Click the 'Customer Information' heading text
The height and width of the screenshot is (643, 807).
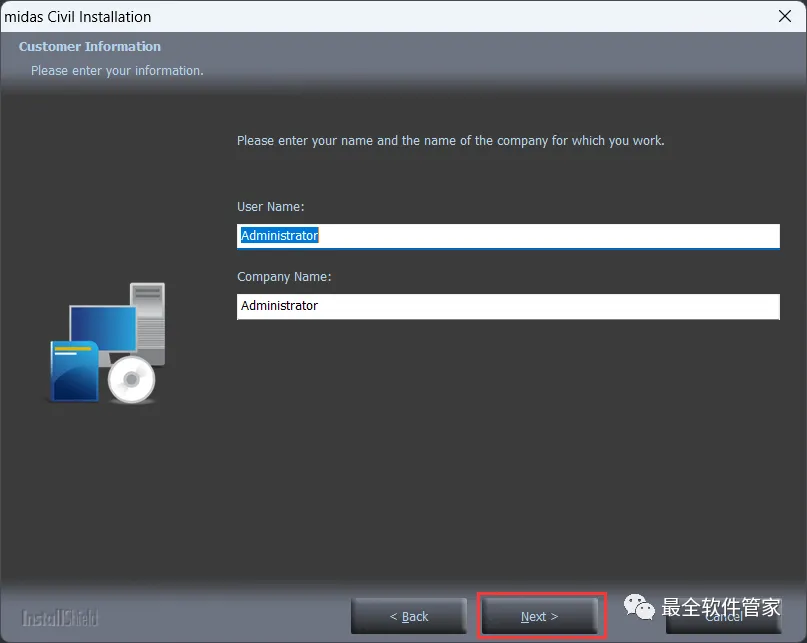pyautogui.click(x=90, y=47)
